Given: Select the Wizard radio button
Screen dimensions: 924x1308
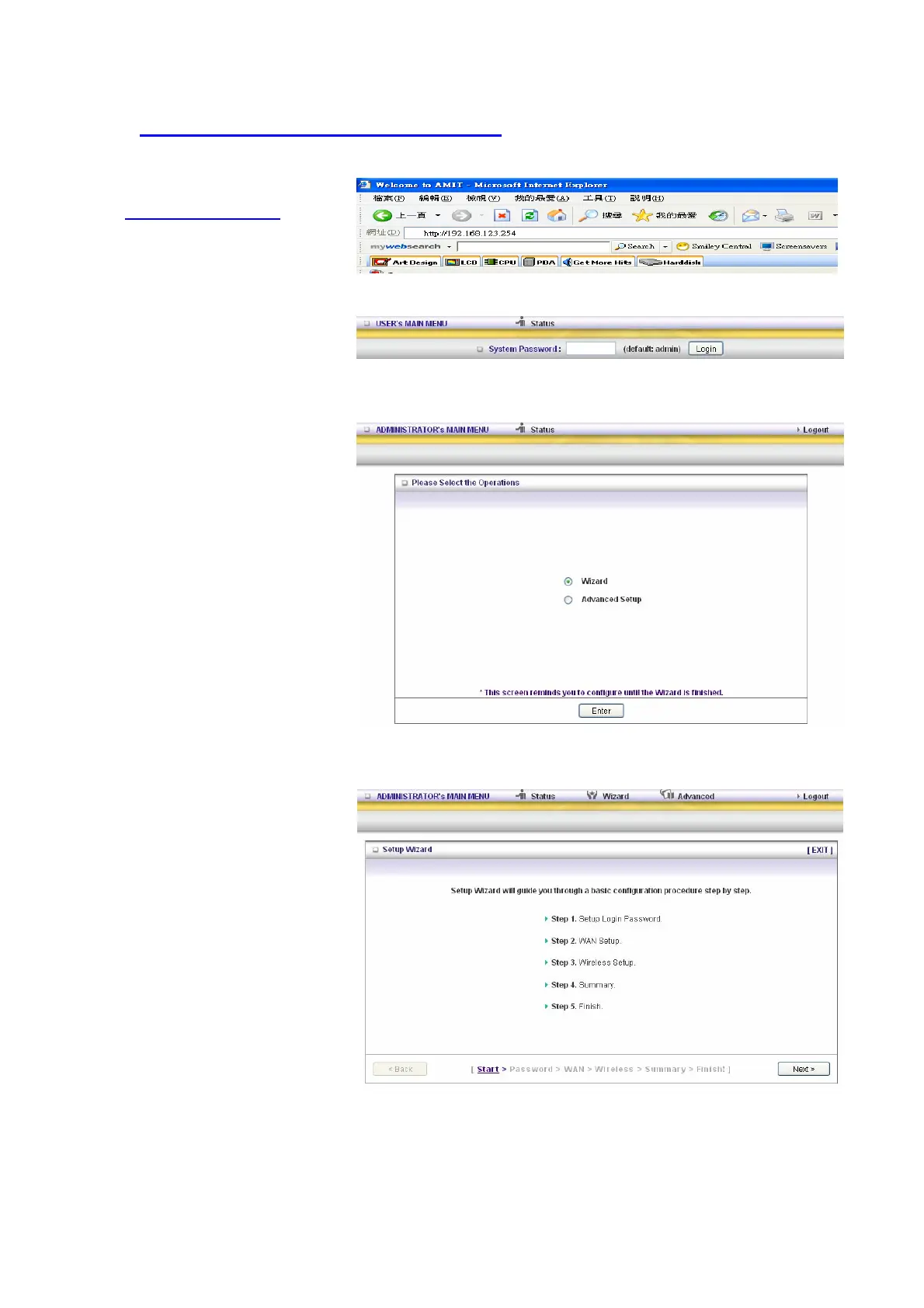Looking at the screenshot, I should point(568,581).
